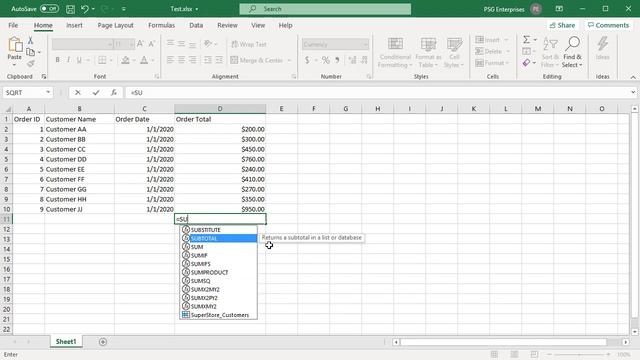This screenshot has height=360, width=640.
Task: Toggle Italic formatting
Action: coord(68,60)
